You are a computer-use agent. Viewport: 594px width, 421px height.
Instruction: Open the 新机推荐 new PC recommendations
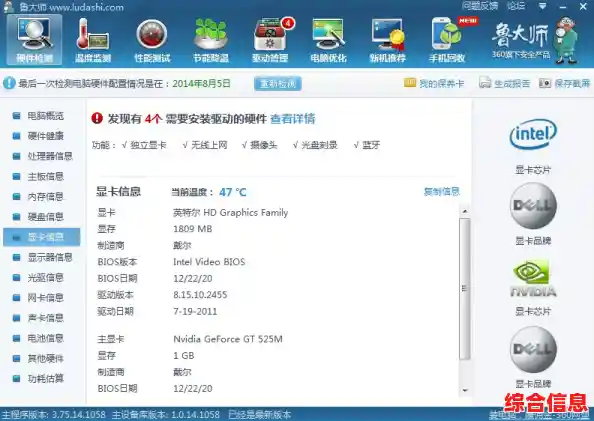coord(388,40)
